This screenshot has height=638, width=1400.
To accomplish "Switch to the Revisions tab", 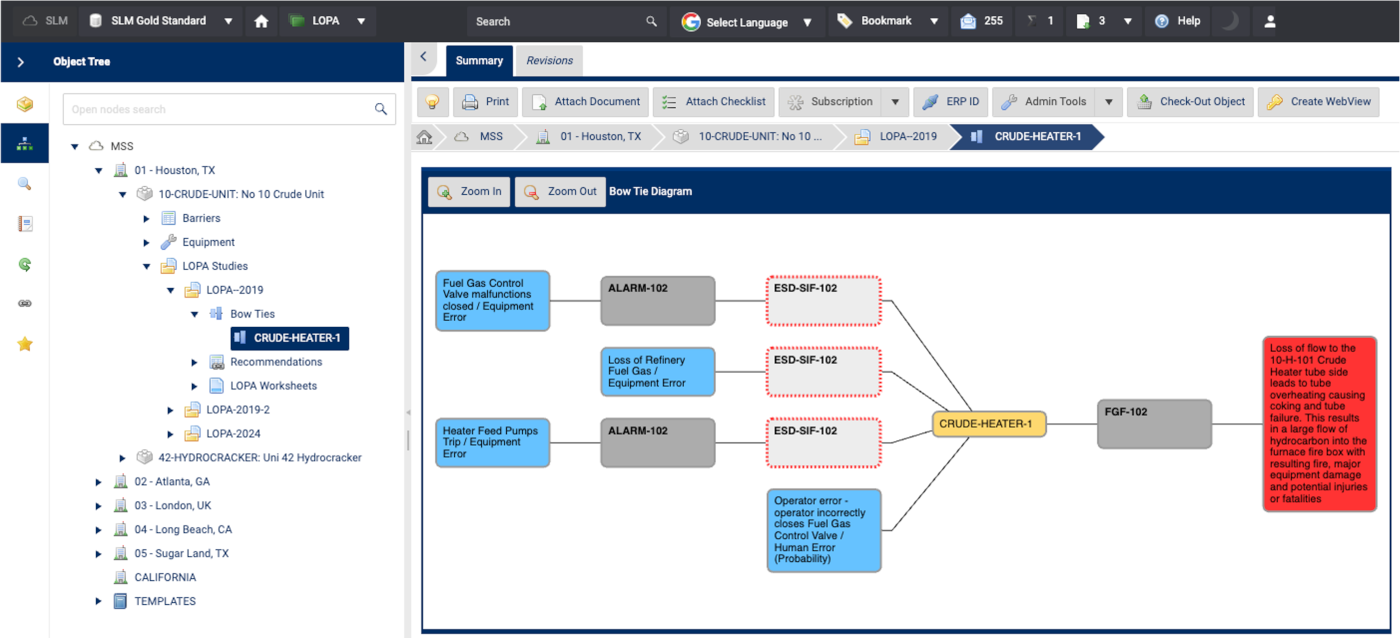I will coord(549,61).
